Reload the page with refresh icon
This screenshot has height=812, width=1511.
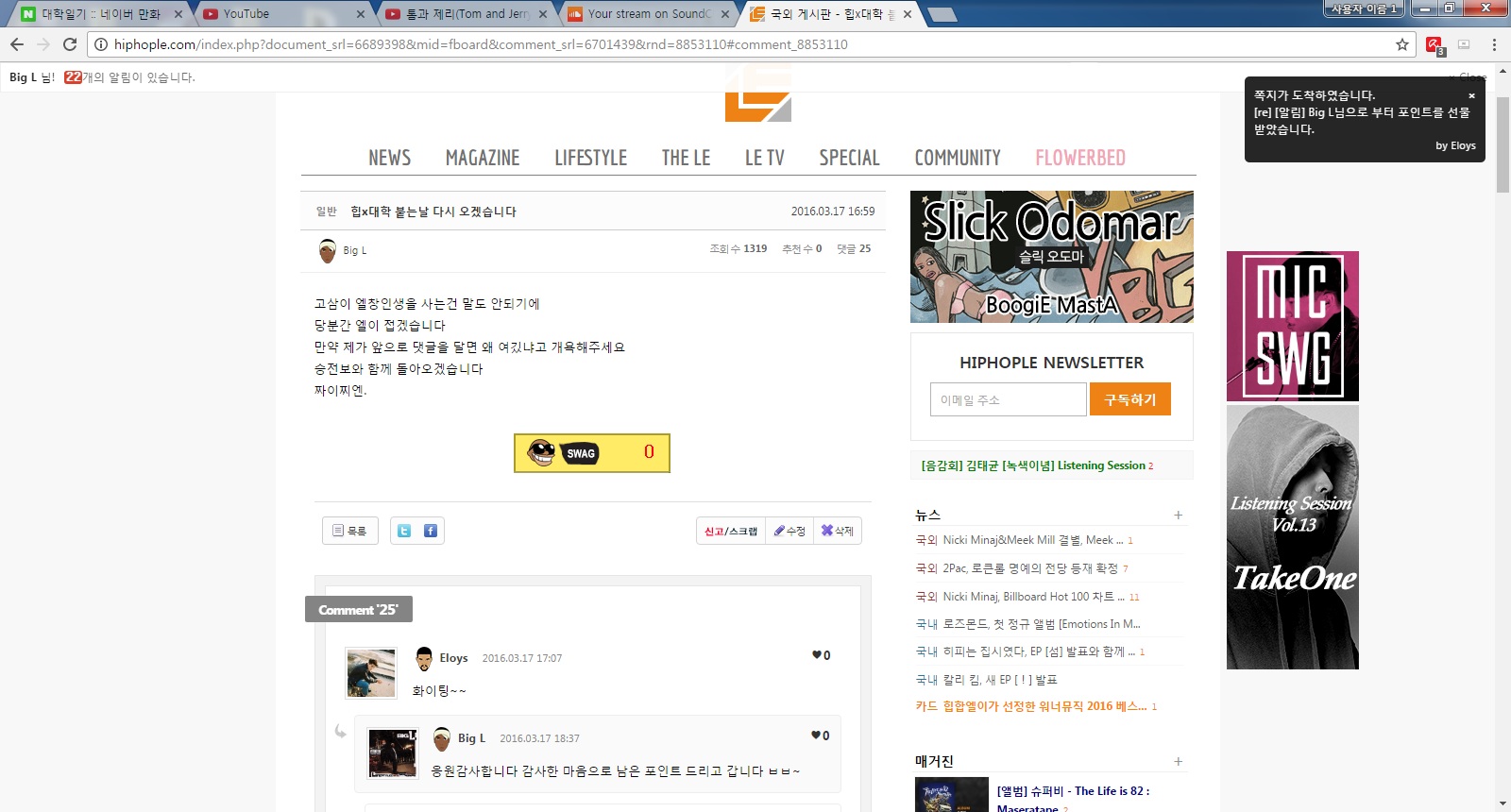[x=70, y=44]
